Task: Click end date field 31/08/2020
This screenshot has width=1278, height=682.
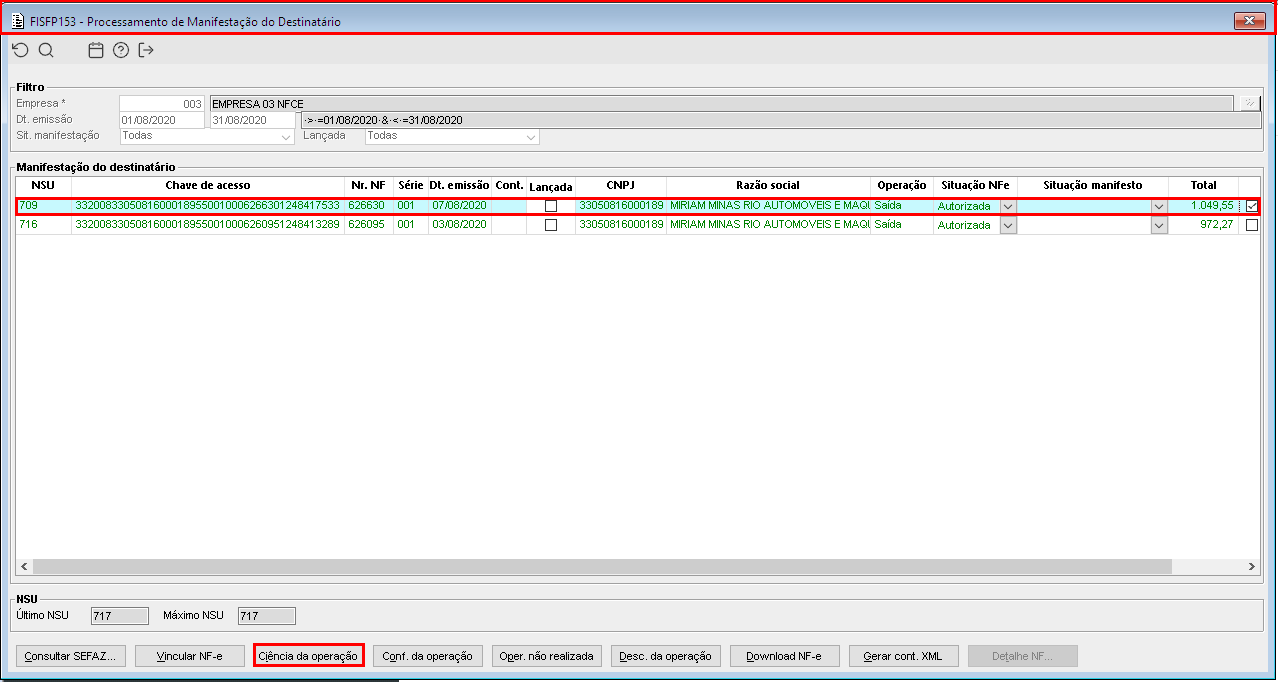Action: coord(253,120)
